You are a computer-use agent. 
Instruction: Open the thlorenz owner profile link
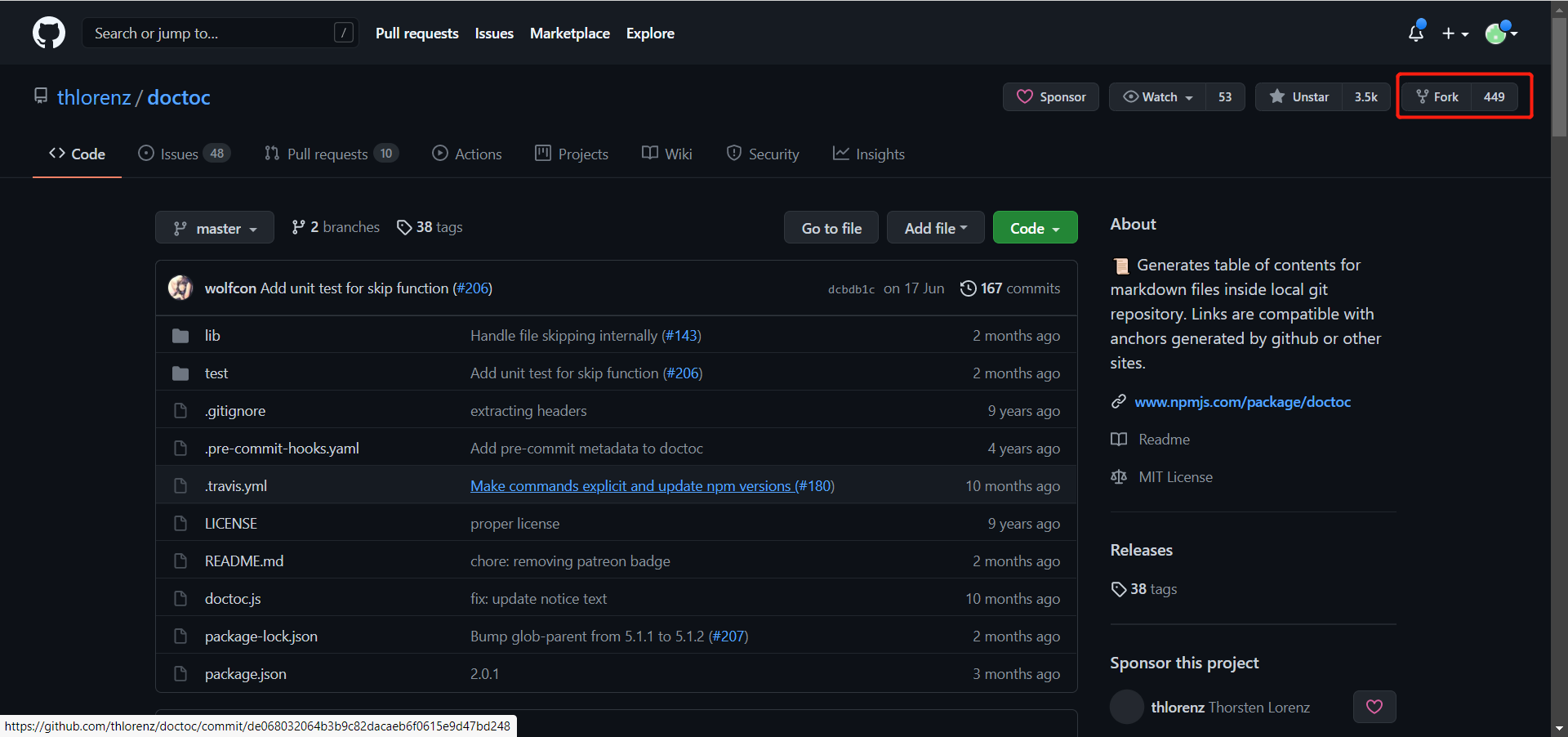pos(94,97)
